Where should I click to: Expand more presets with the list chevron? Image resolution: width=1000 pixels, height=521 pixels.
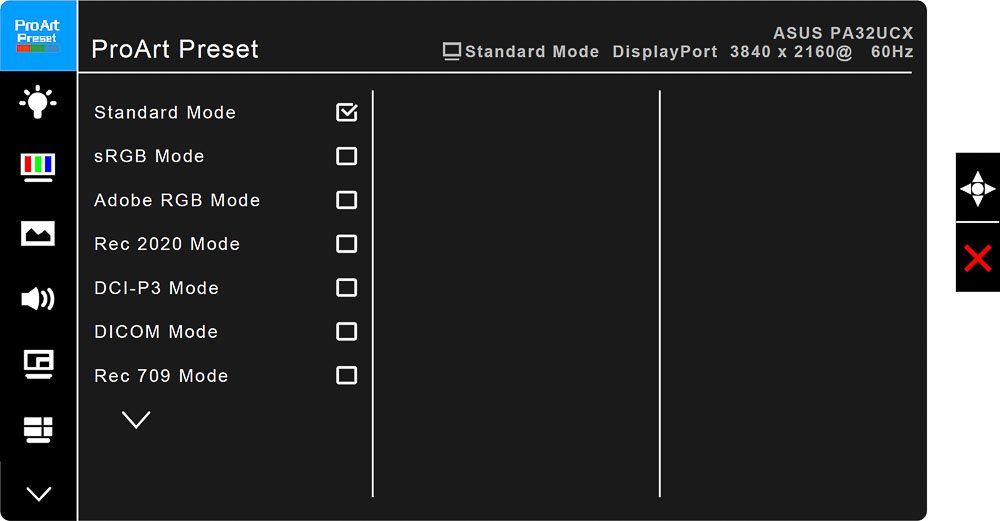tap(136, 420)
